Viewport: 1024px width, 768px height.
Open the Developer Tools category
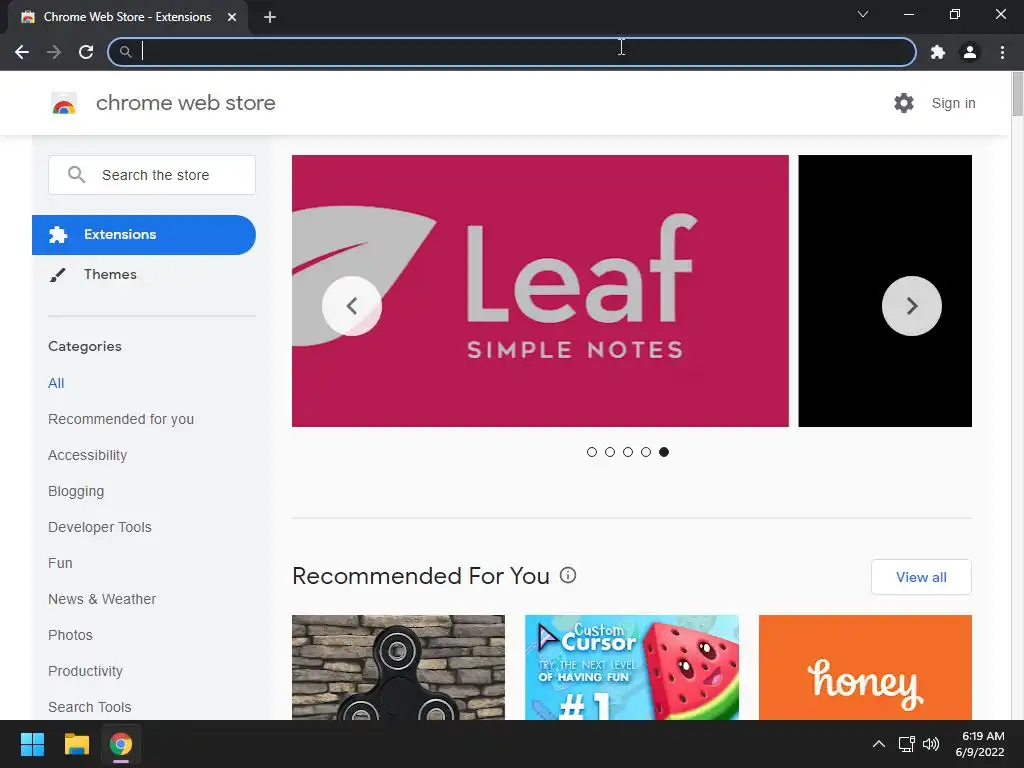point(99,527)
